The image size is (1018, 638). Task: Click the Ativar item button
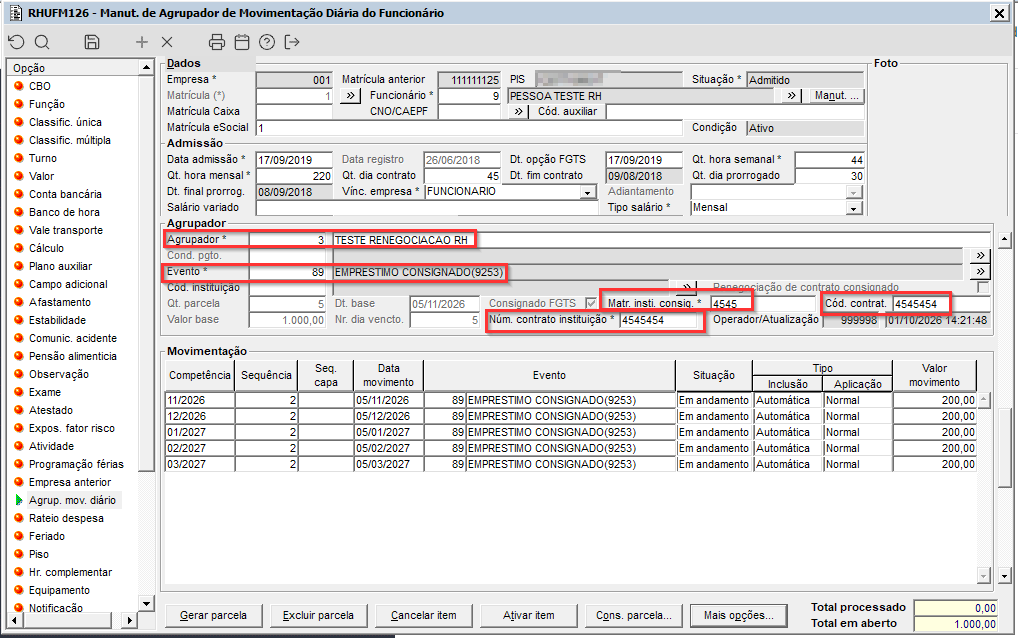click(528, 615)
